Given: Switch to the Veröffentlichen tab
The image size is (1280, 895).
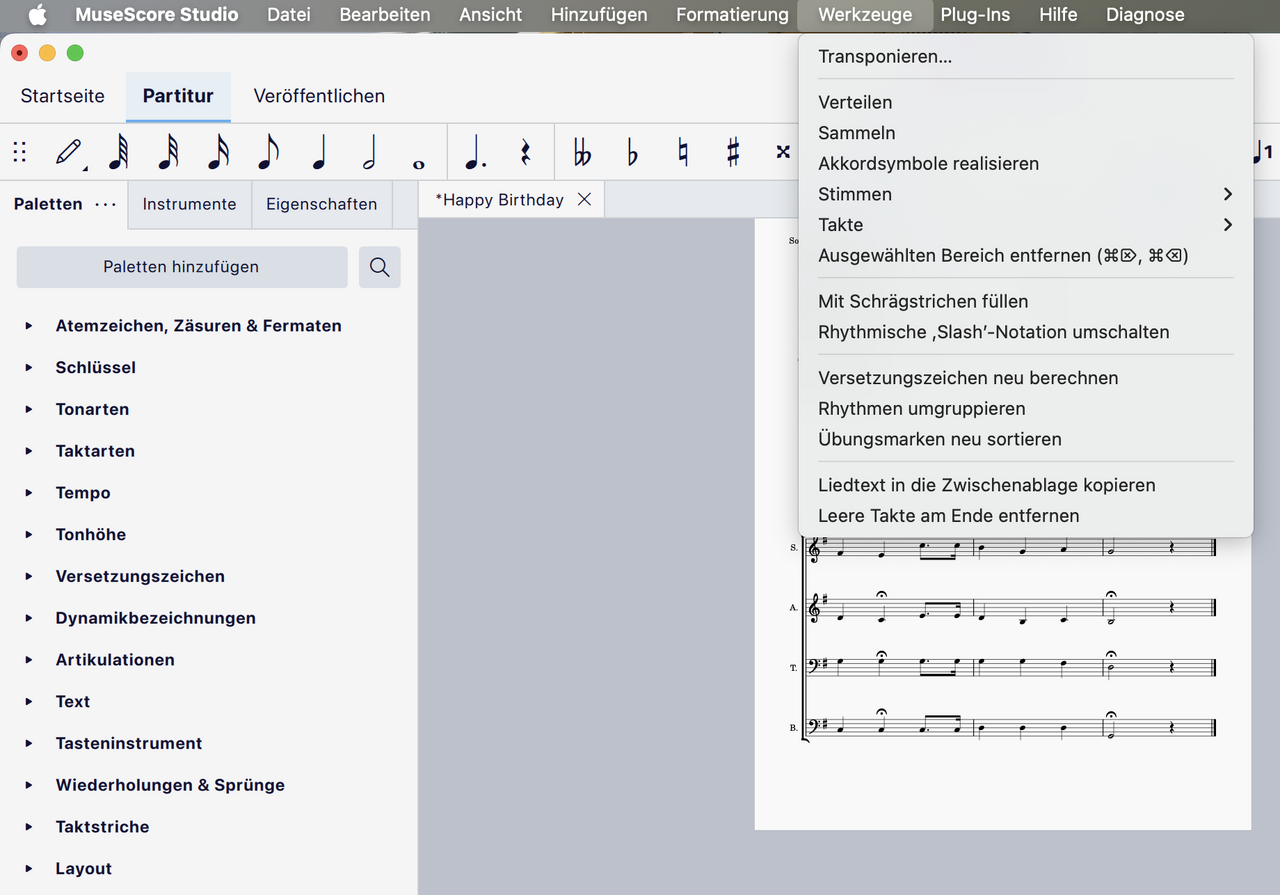Looking at the screenshot, I should click(x=319, y=96).
